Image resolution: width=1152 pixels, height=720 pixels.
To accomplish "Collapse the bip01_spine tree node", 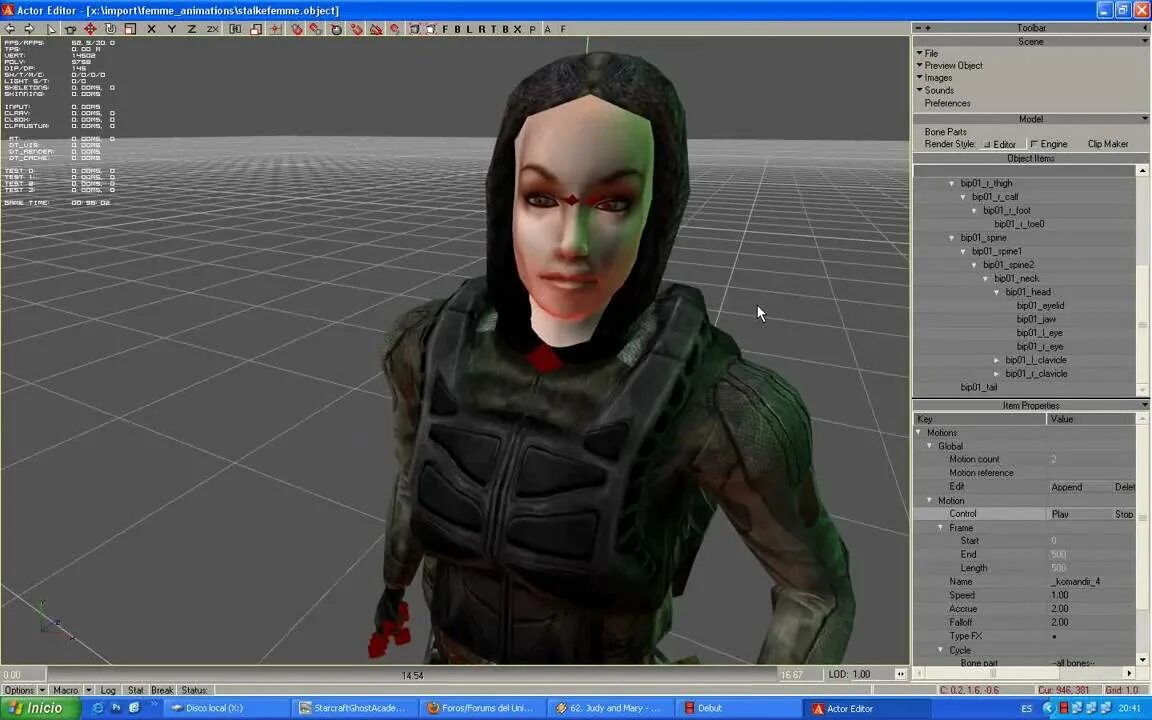I will [x=951, y=238].
